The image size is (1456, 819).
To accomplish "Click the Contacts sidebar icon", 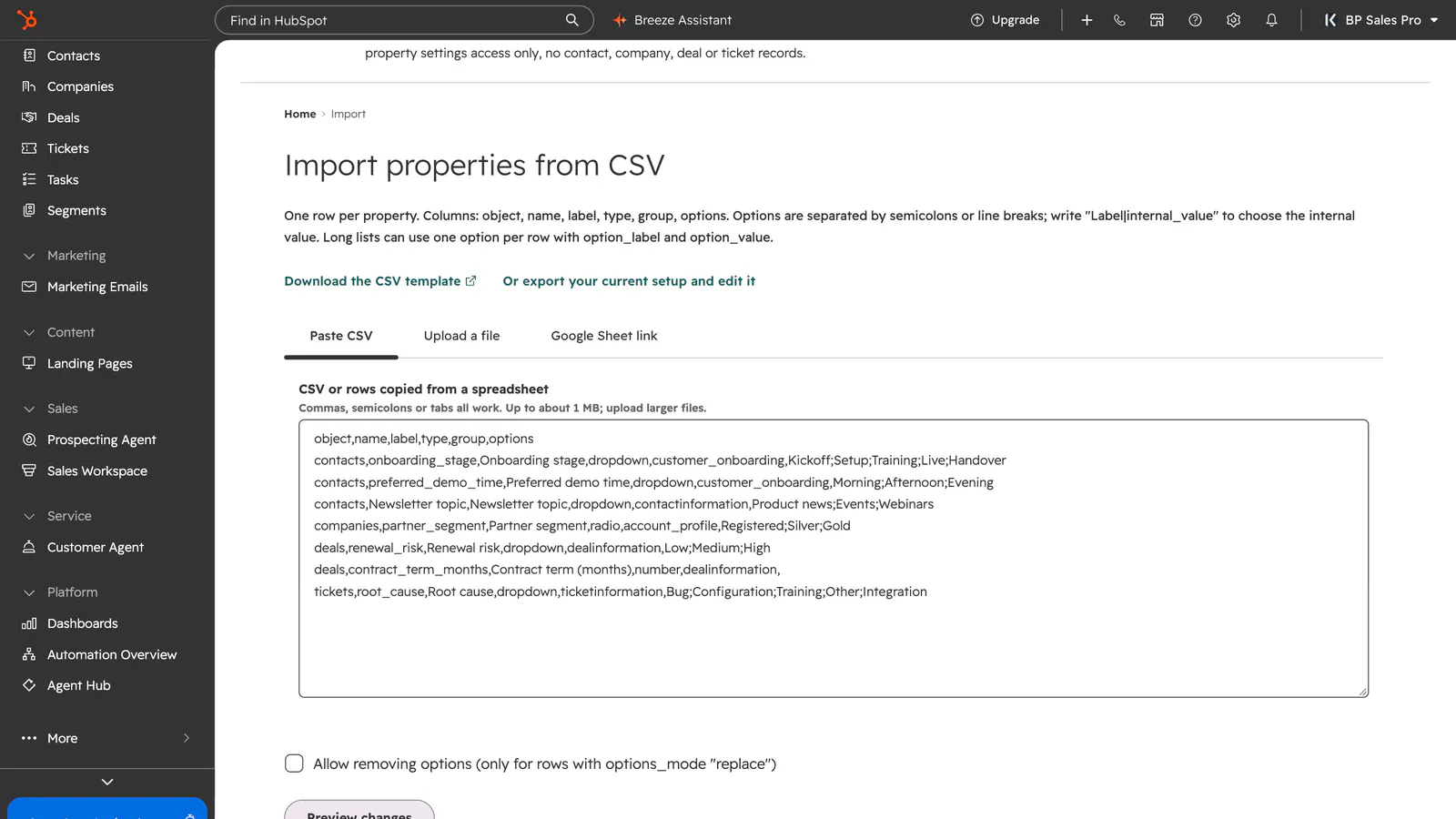I will click(29, 56).
